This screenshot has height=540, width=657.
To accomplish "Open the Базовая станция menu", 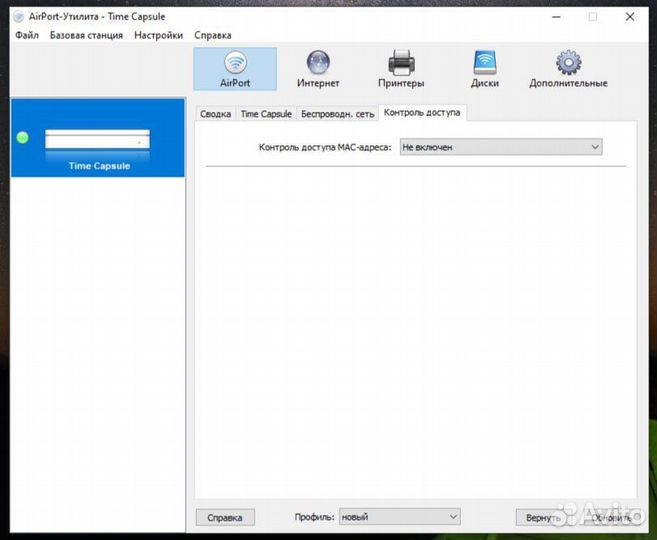I will click(86, 35).
